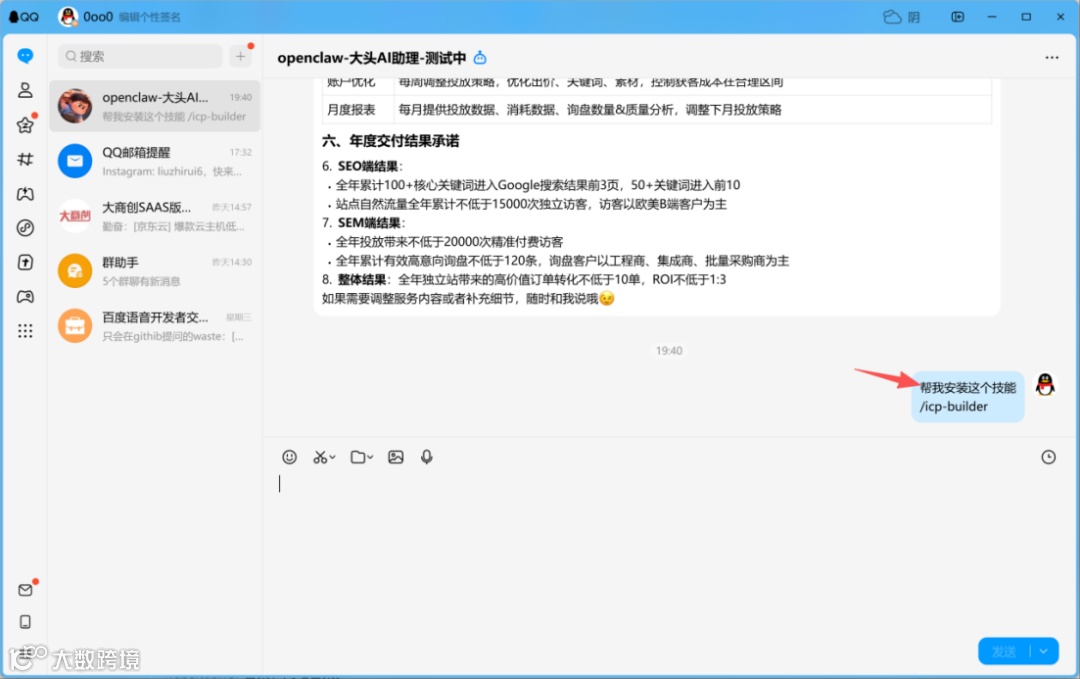1080x679 pixels.
Task: Click the penguin avatar beside sent message
Action: pyautogui.click(x=1046, y=385)
